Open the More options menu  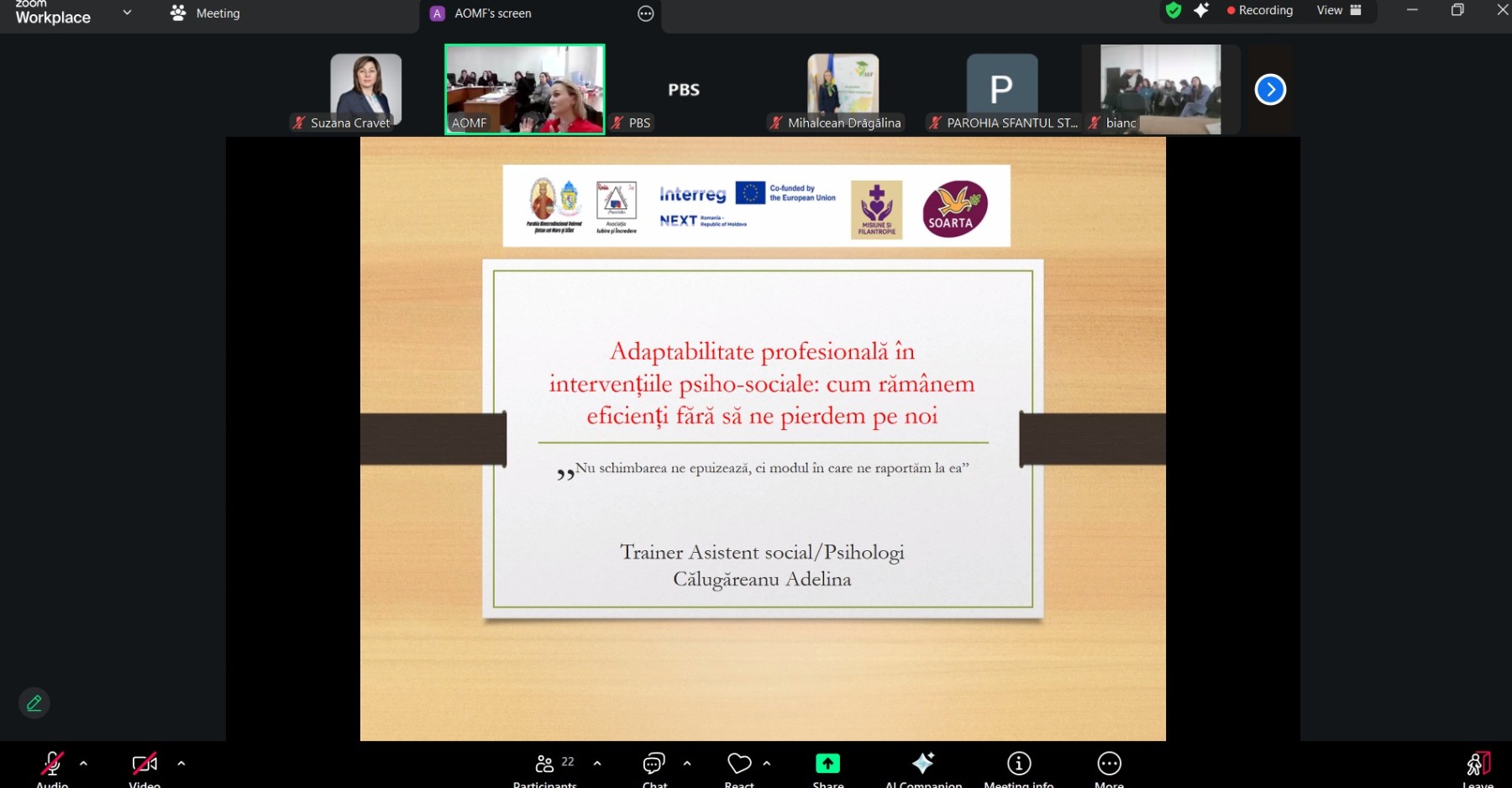pos(1109,764)
